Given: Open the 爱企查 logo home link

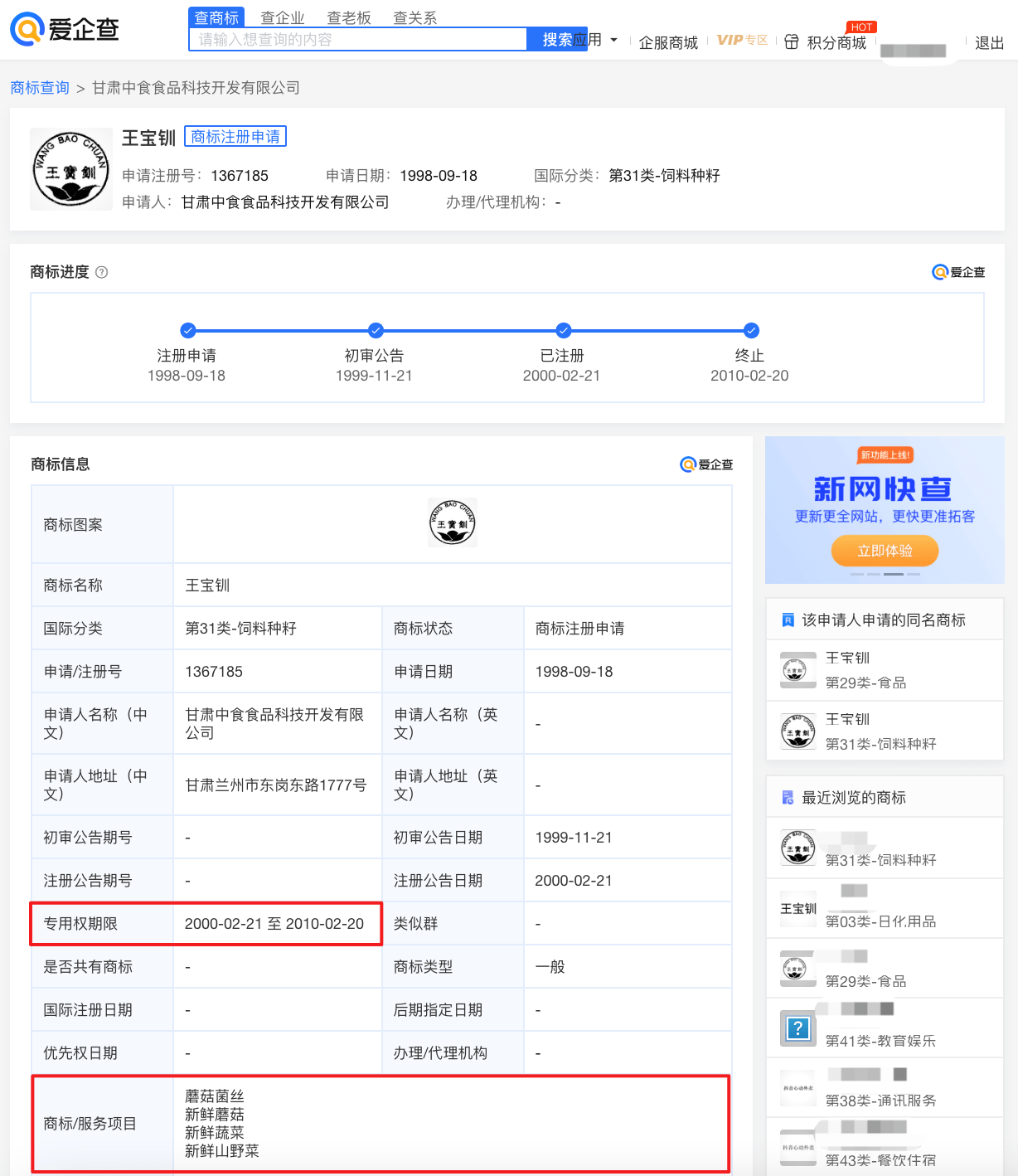Looking at the screenshot, I should coord(65,28).
